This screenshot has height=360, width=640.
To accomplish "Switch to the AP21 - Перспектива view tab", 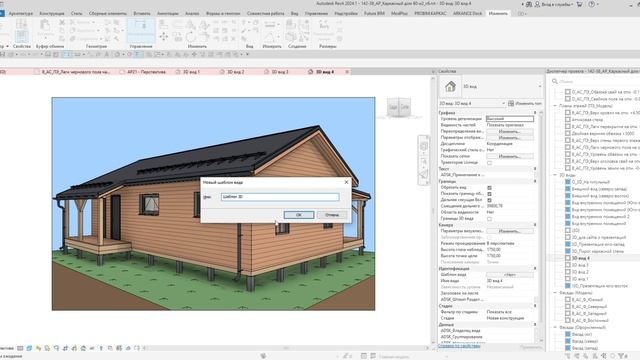I will pyautogui.click(x=146, y=72).
